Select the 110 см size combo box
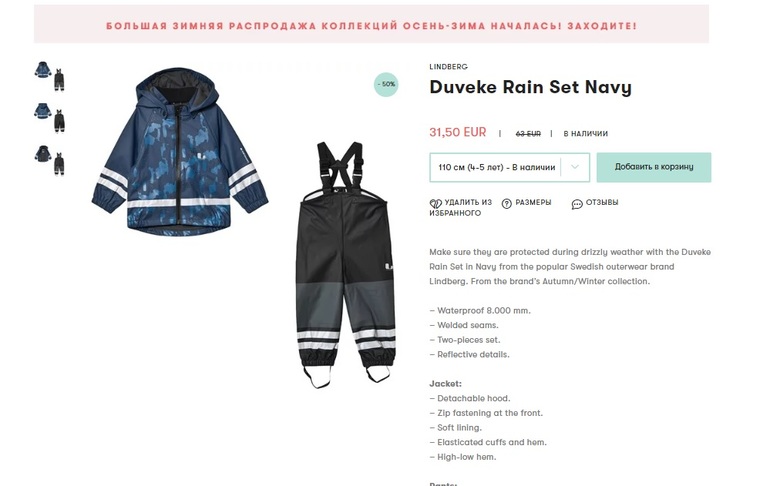The height and width of the screenshot is (486, 770). click(x=509, y=167)
